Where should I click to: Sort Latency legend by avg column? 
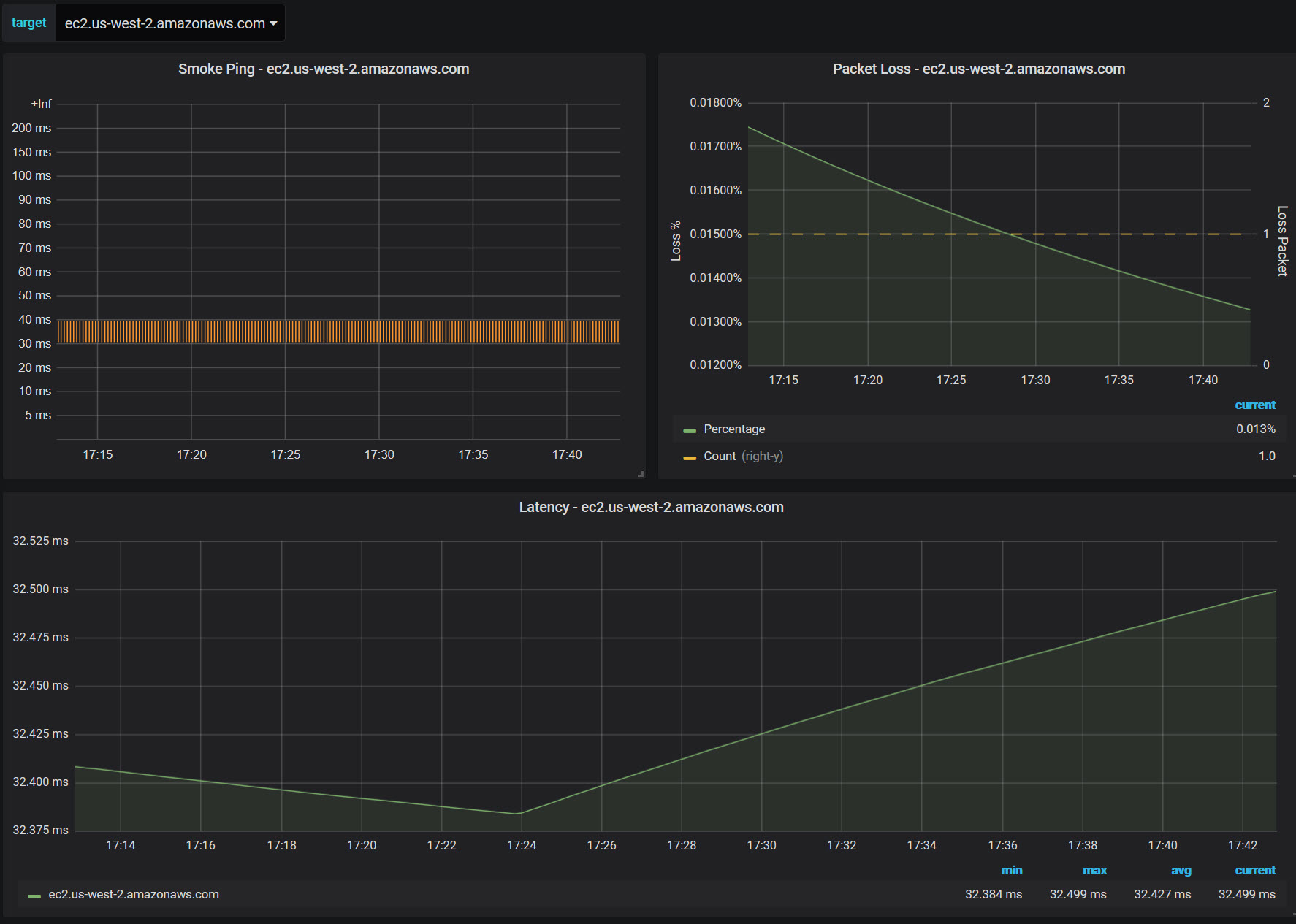[1181, 870]
